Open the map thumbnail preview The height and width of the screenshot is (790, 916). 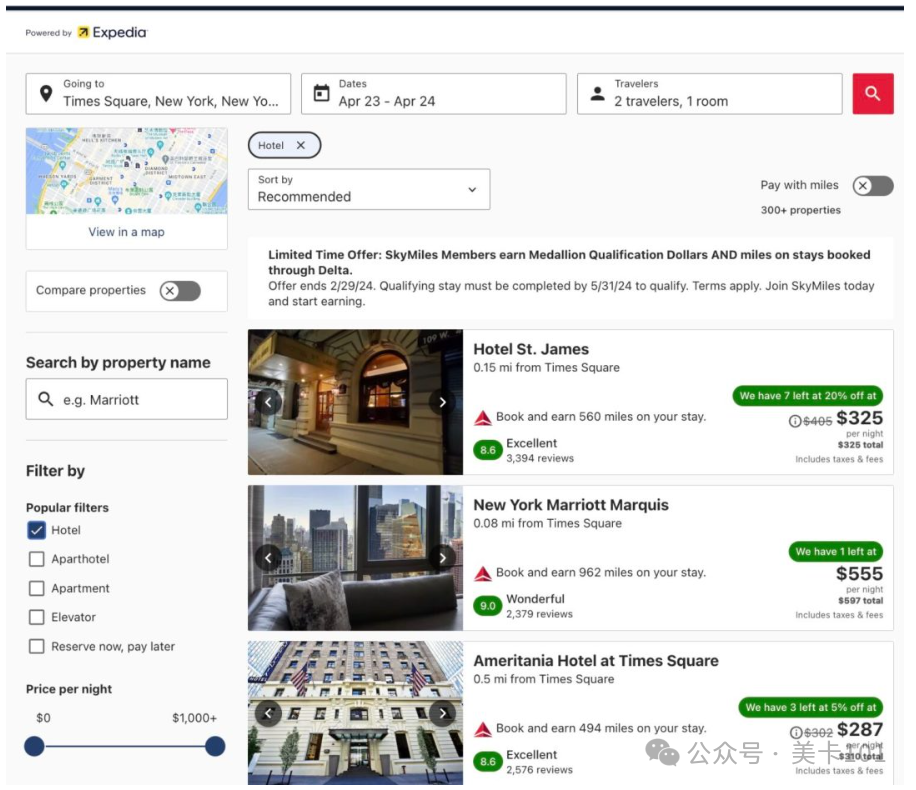[x=127, y=171]
